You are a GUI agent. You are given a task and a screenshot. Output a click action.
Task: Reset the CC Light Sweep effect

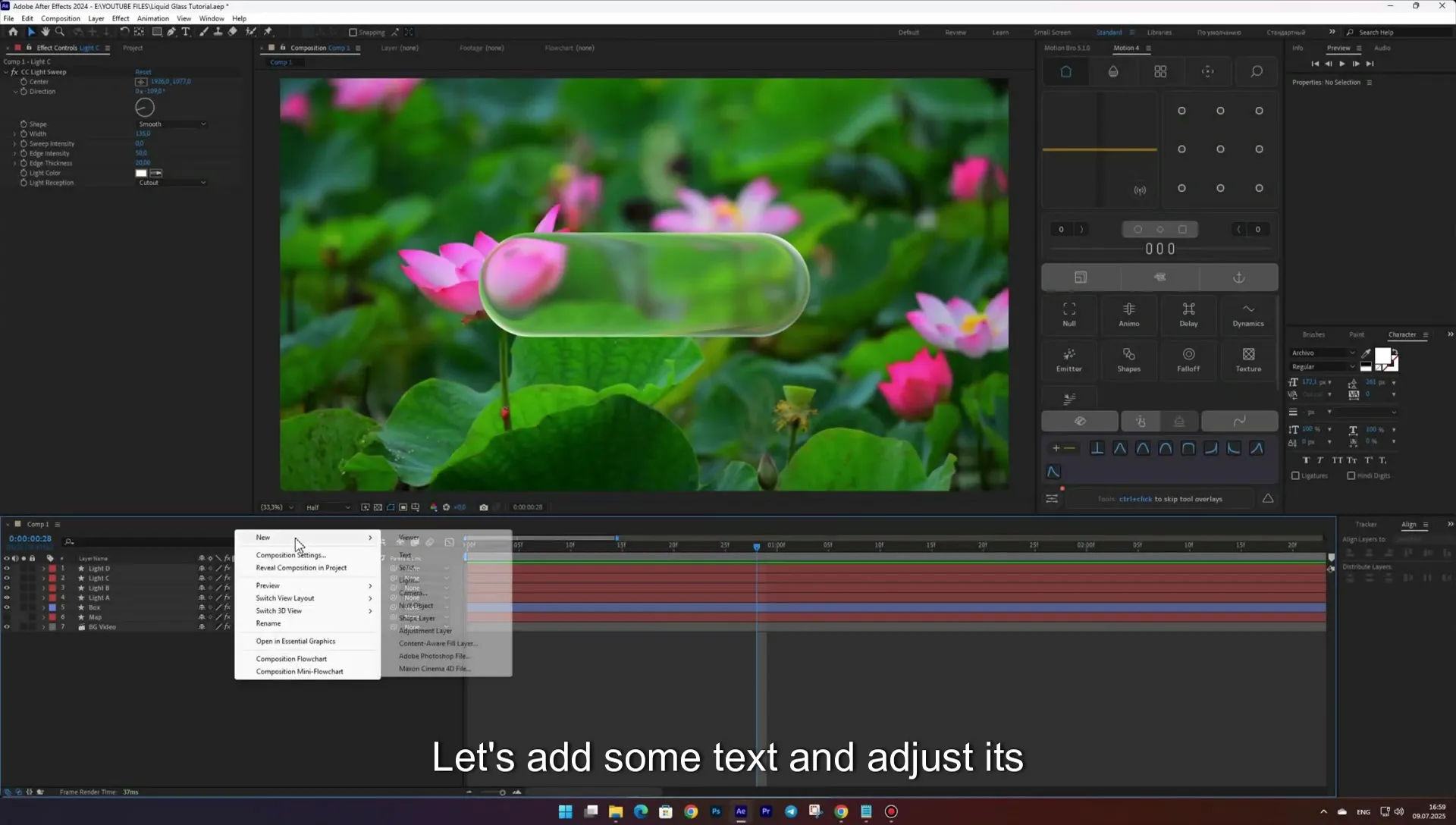click(x=143, y=72)
